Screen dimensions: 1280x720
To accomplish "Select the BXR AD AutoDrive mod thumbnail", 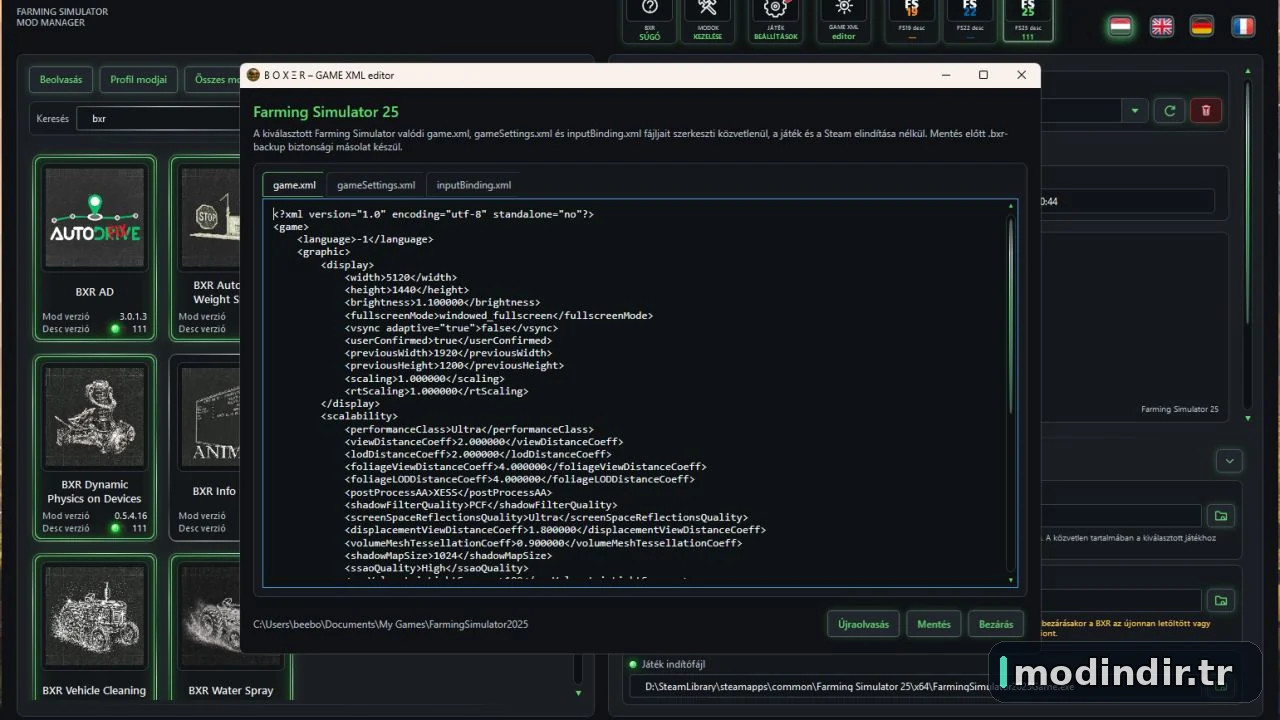I will point(94,217).
